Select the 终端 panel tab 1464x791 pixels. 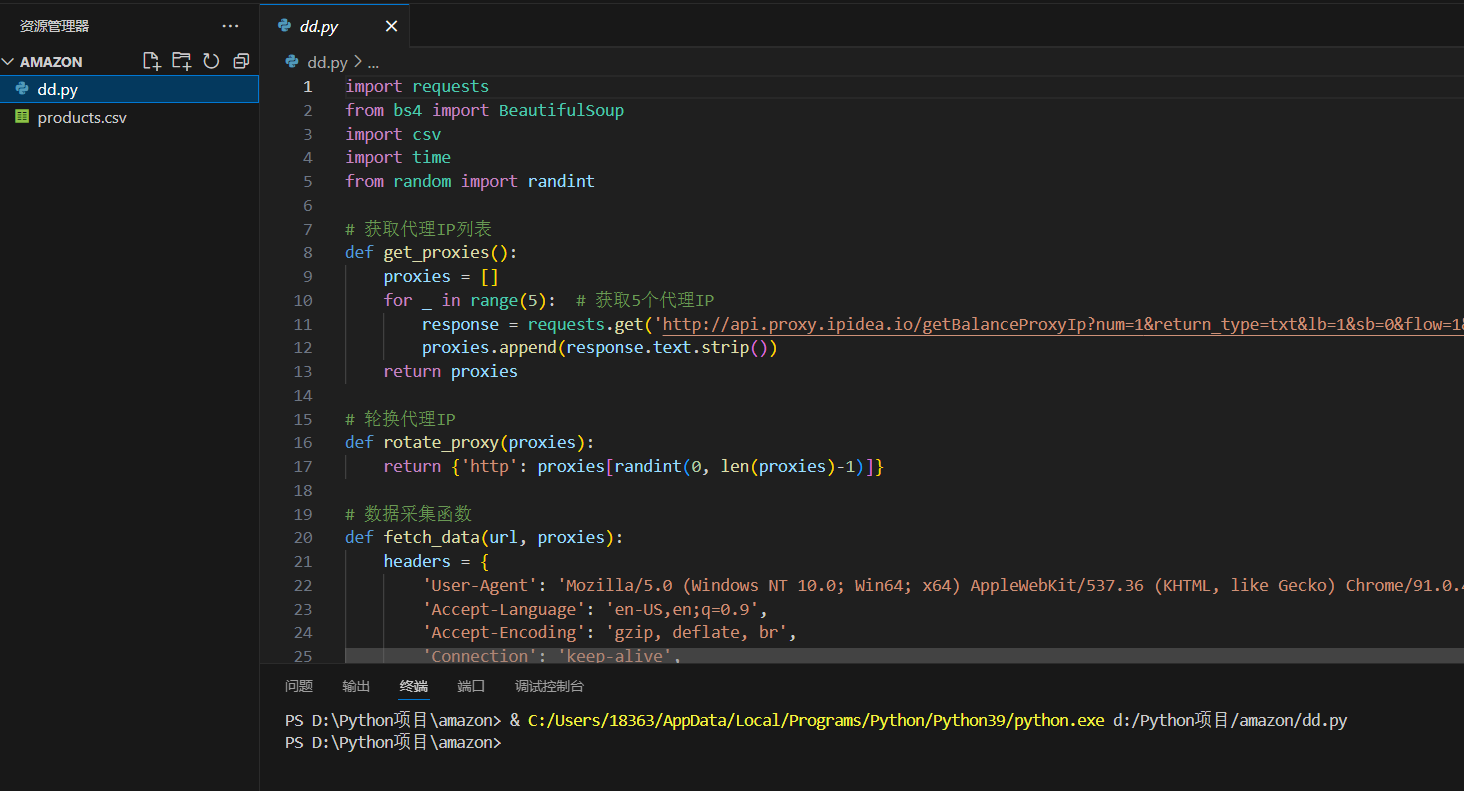pyautogui.click(x=414, y=686)
